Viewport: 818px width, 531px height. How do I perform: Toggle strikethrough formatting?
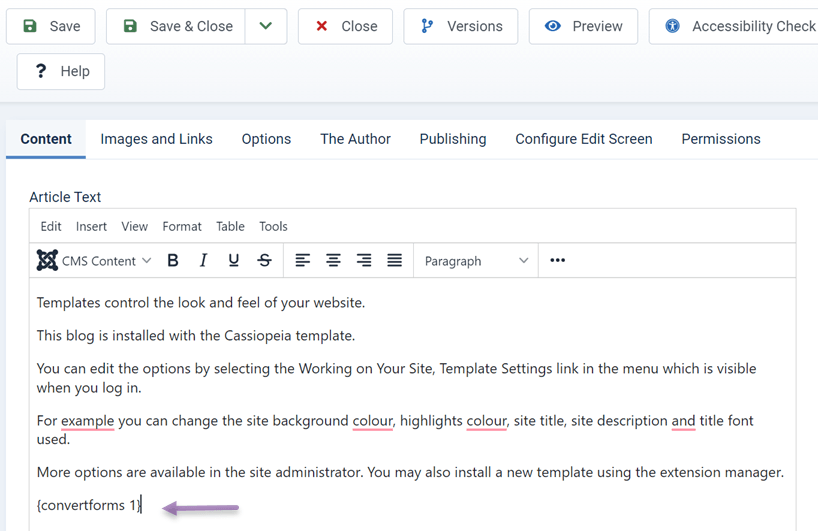tap(264, 260)
